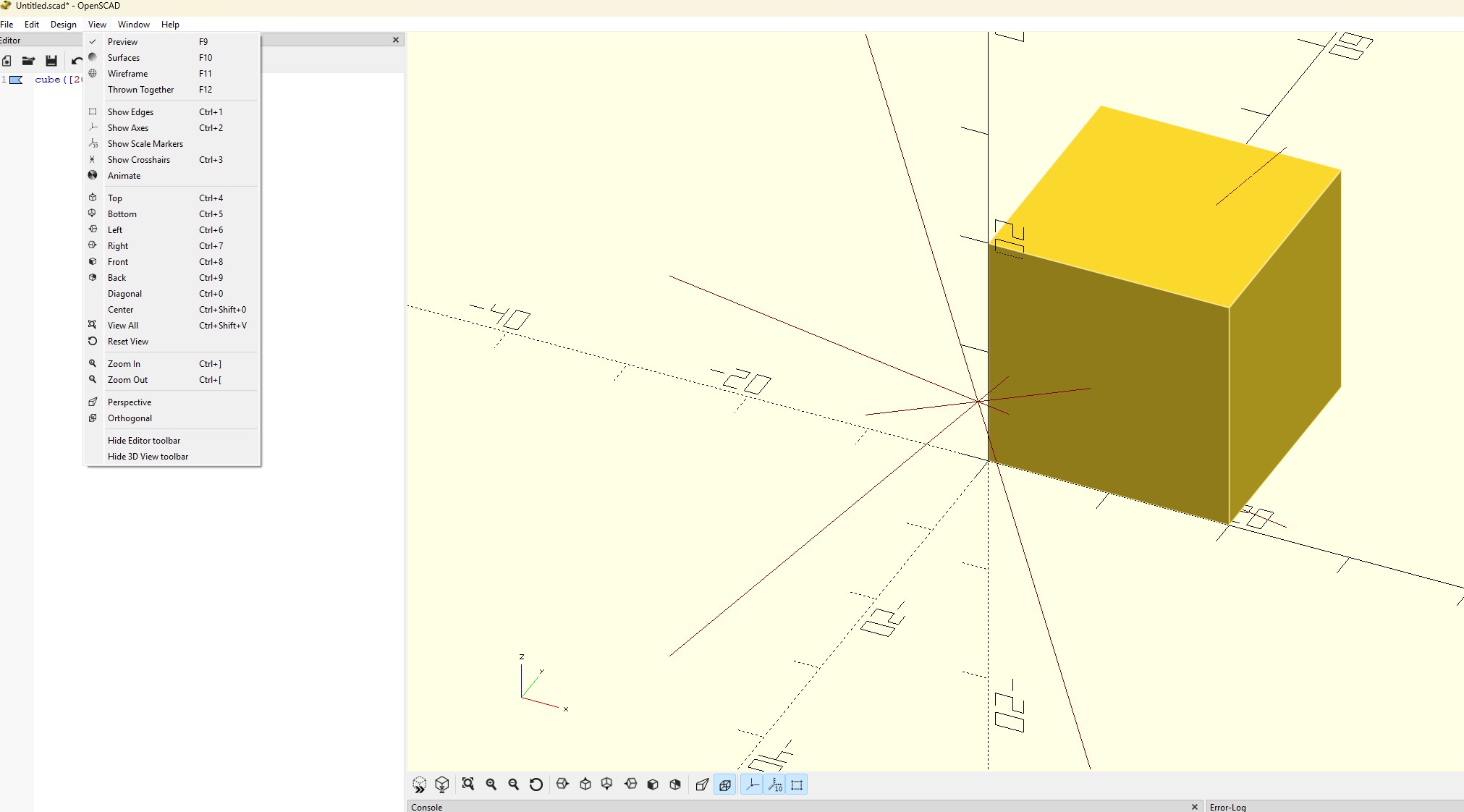Image resolution: width=1464 pixels, height=812 pixels.
Task: Select Thrown Together in View menu
Action: tap(172, 90)
